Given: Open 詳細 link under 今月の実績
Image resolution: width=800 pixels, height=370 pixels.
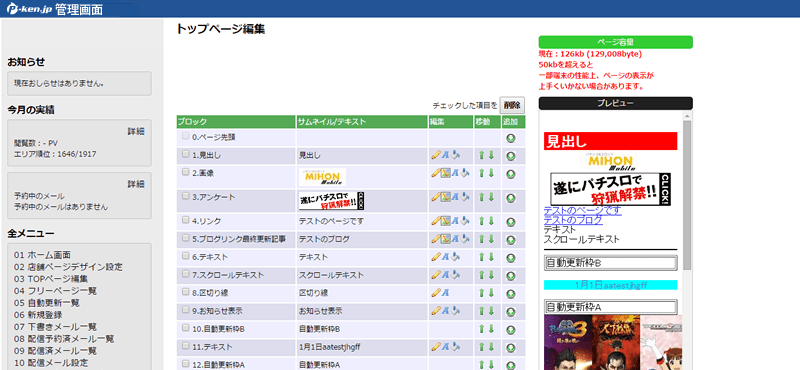Looking at the screenshot, I should point(136,131).
